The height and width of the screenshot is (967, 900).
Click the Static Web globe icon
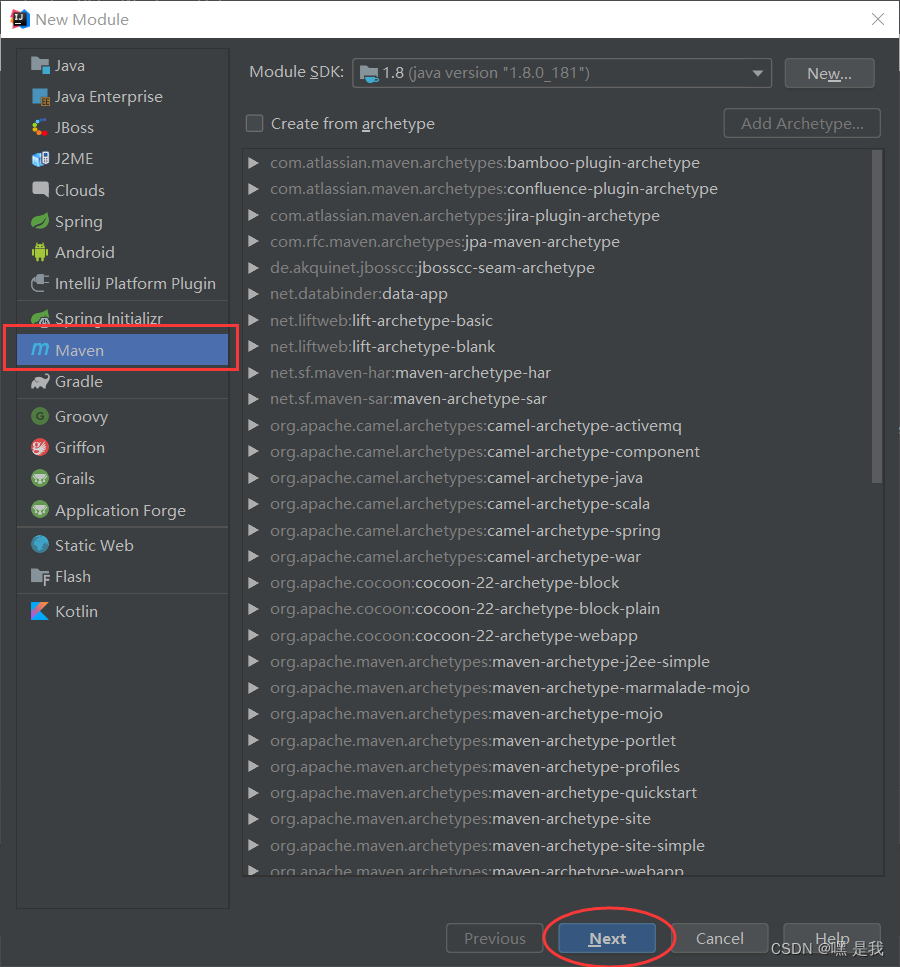(x=40, y=545)
